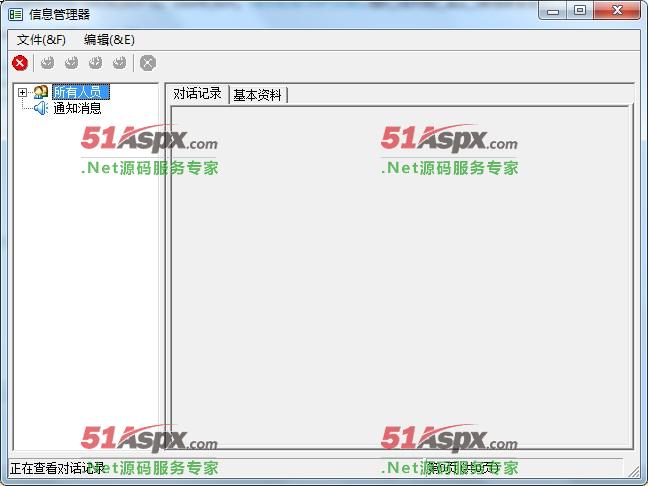Click the status text 正在查看对话记录
Screen dimensions: 648x486
tap(57, 468)
